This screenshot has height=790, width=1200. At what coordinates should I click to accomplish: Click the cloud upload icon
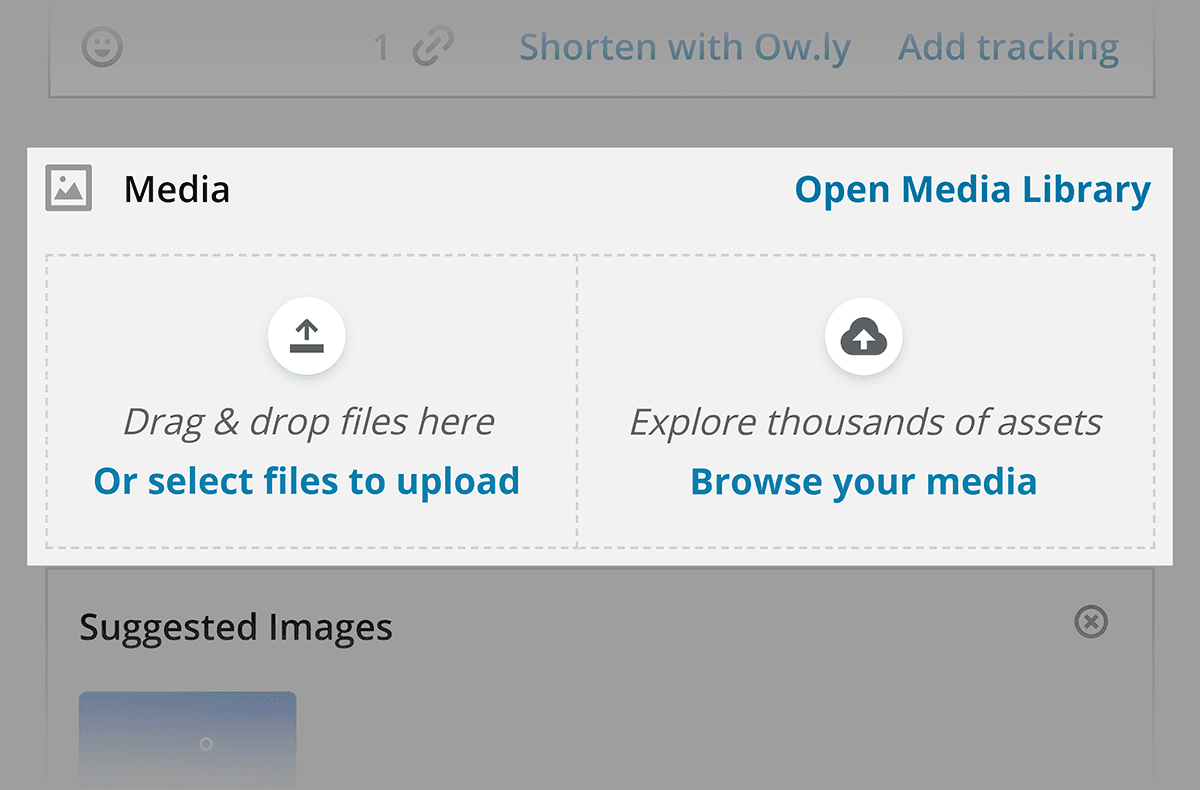(864, 336)
